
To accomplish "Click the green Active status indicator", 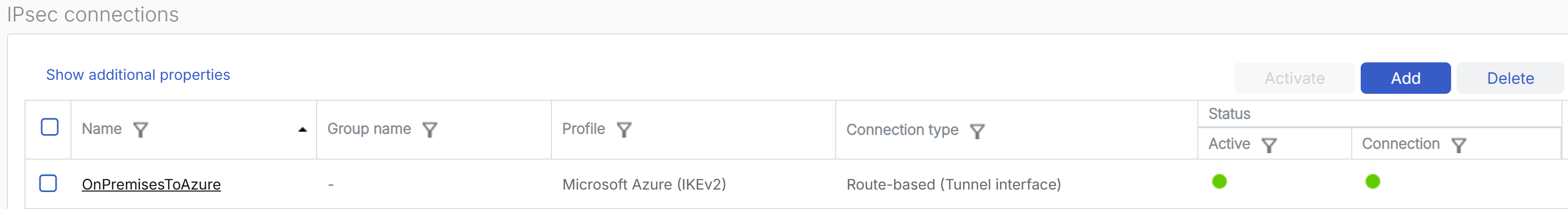I will click(1219, 181).
